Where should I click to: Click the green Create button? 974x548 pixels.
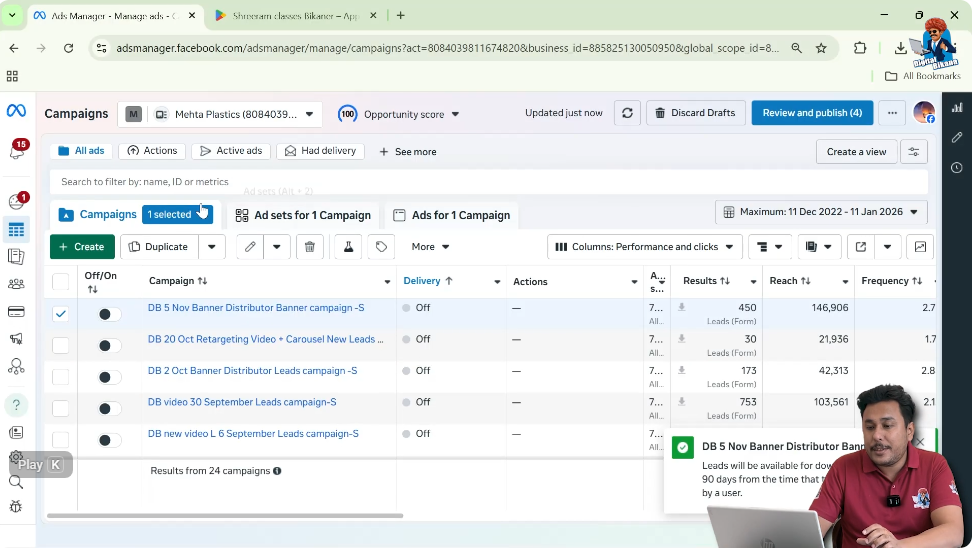(82, 247)
